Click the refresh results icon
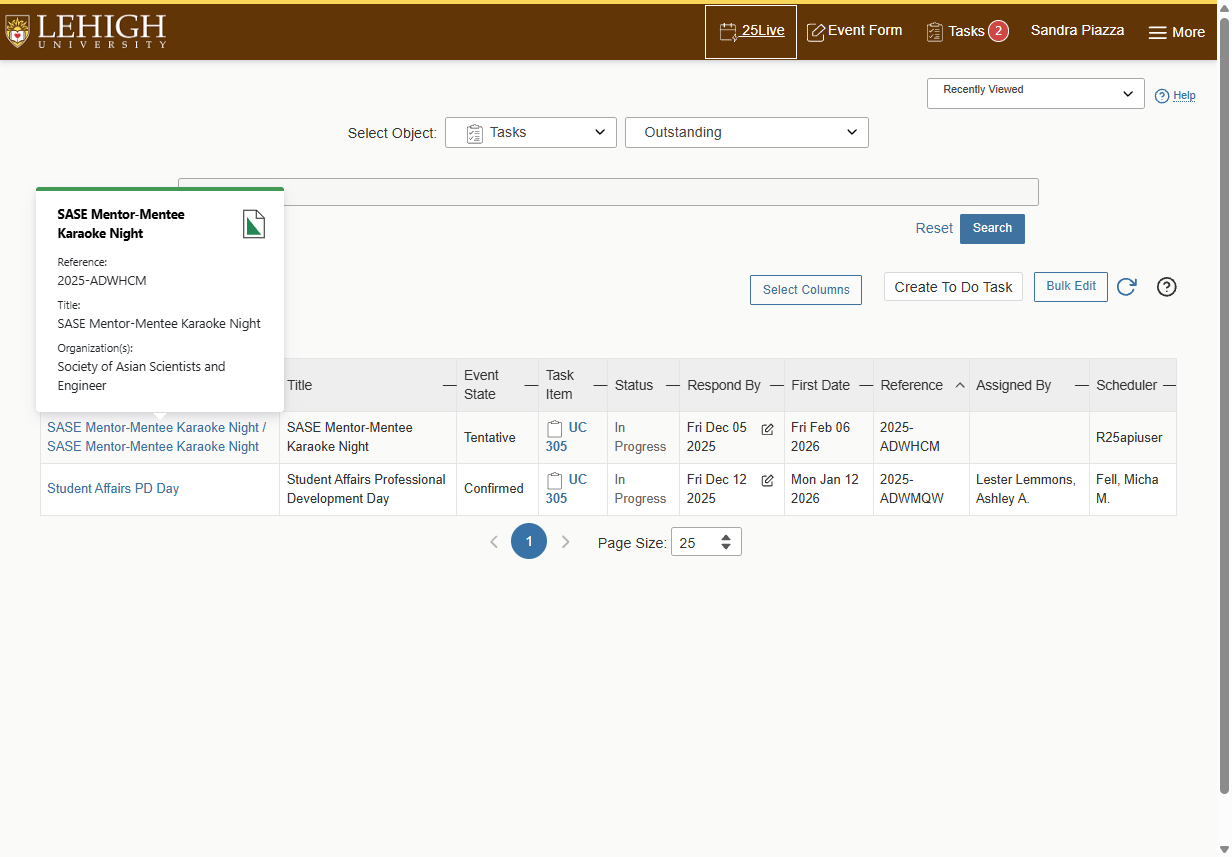 pos(1126,287)
